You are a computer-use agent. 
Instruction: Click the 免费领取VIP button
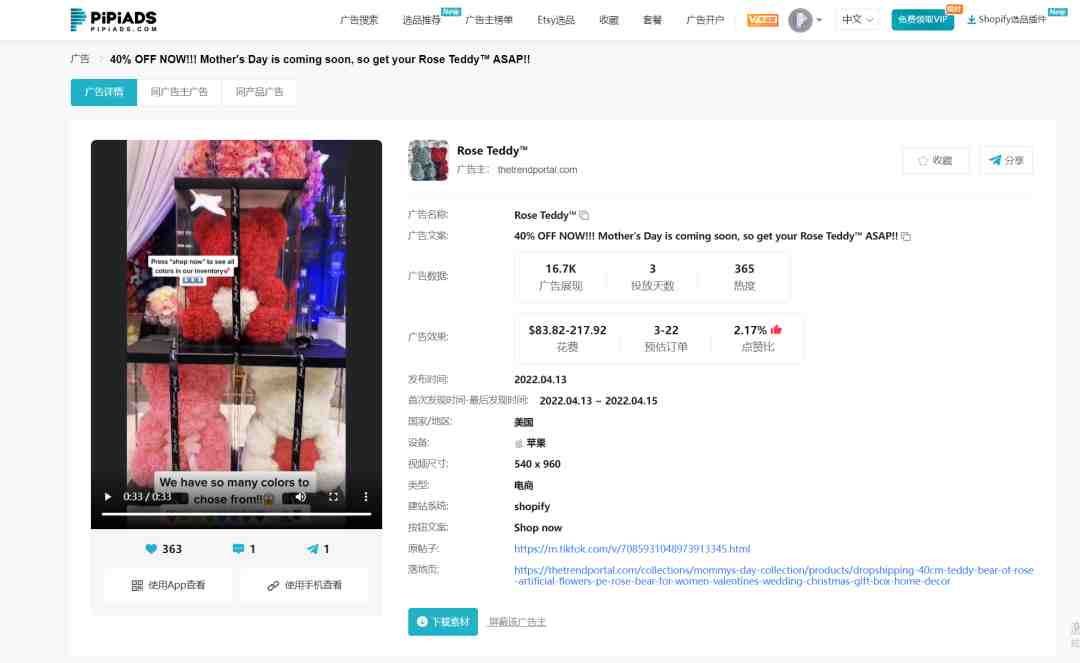coord(922,19)
